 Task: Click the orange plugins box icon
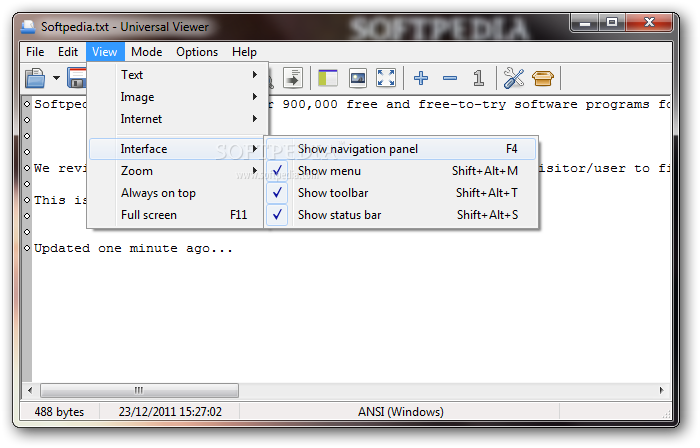pos(543,78)
